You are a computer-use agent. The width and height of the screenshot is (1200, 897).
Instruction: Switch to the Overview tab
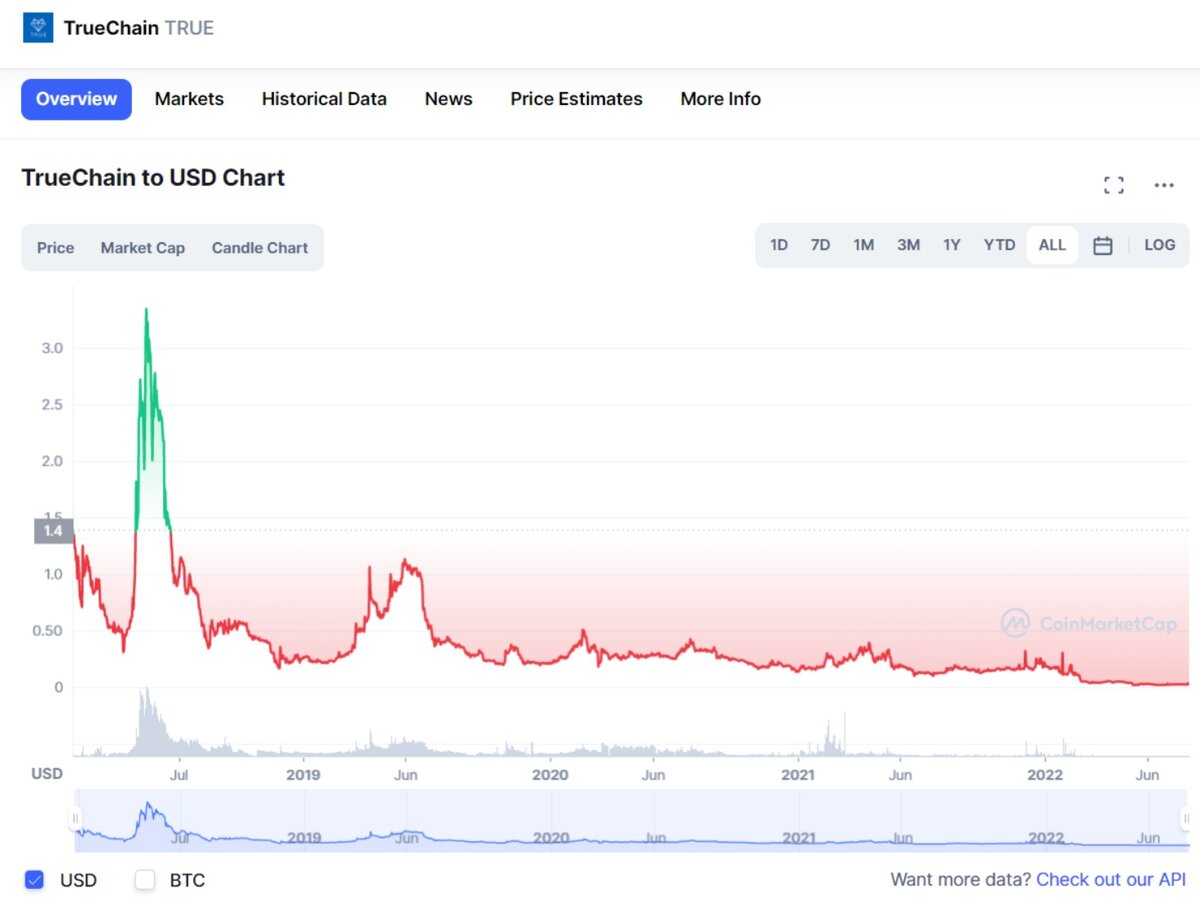[76, 99]
